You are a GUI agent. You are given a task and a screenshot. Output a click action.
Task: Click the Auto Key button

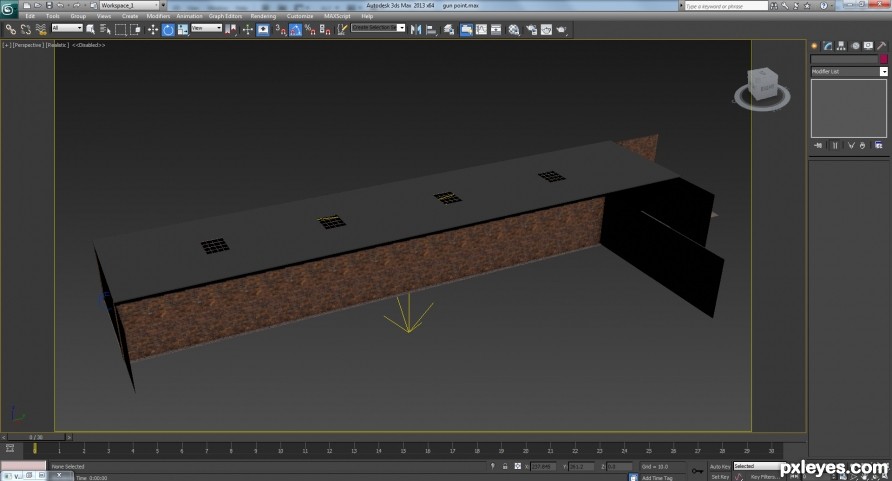pos(720,466)
